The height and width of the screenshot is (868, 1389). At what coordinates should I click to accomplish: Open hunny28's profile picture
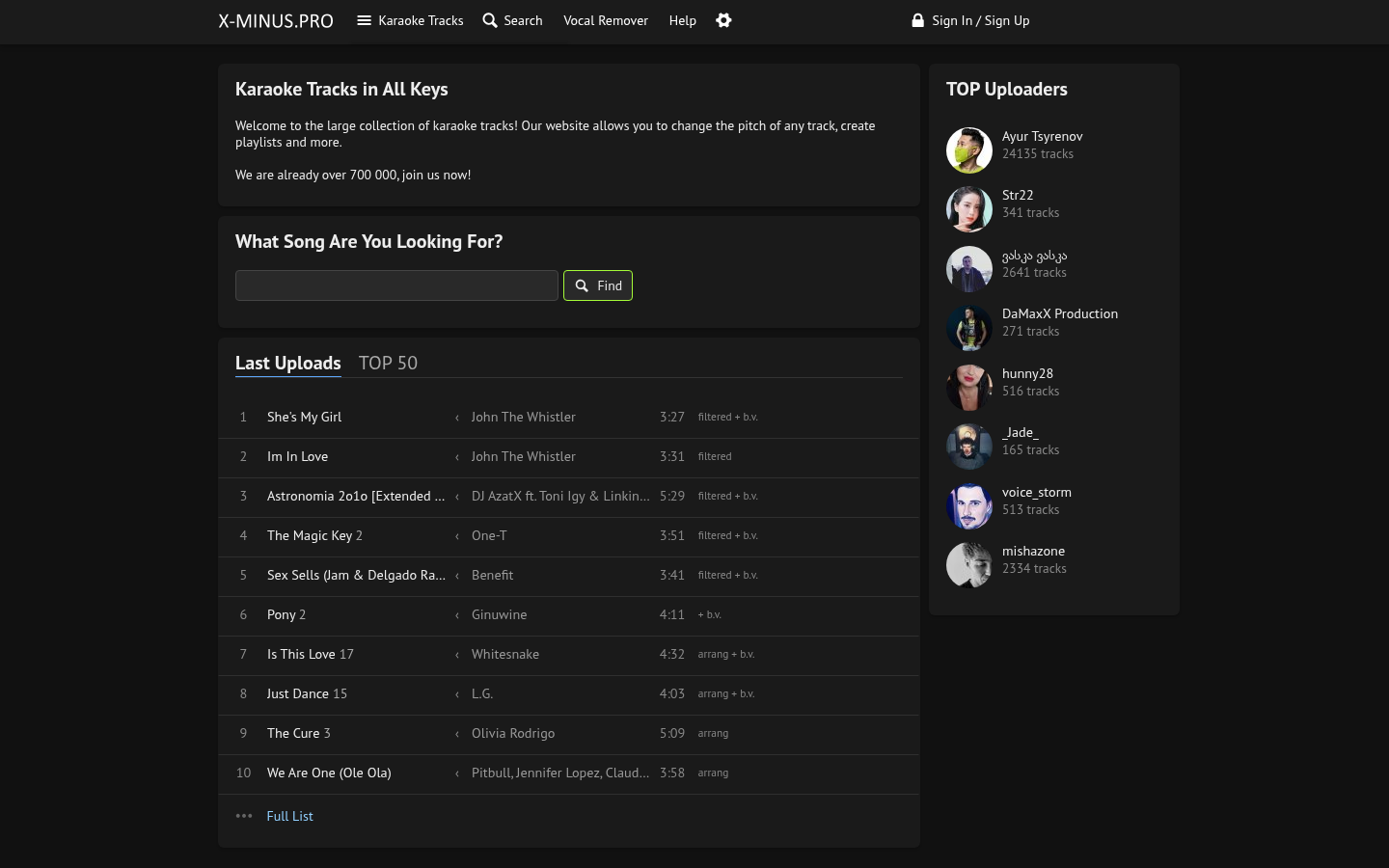click(969, 388)
